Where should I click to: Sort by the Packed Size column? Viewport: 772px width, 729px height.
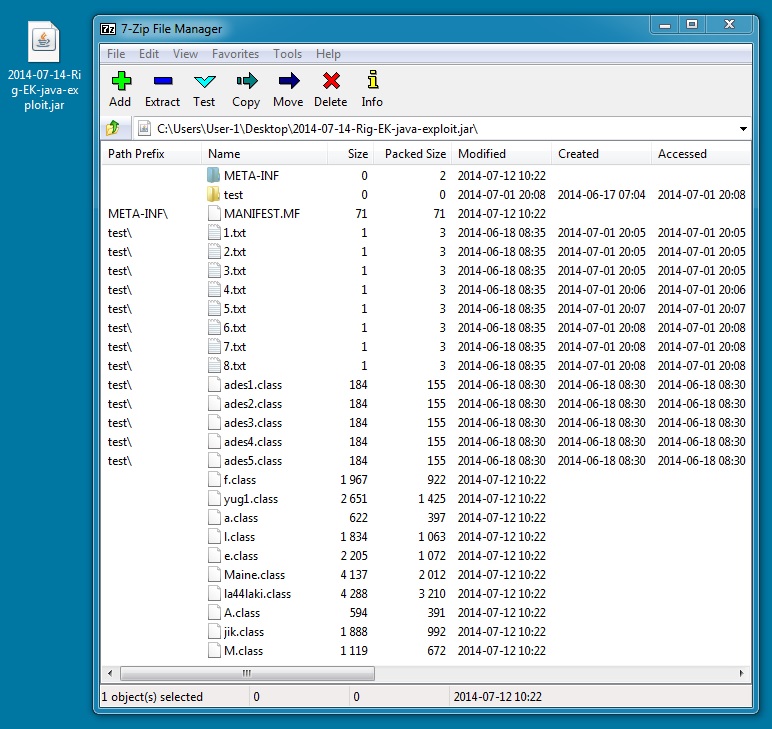415,154
